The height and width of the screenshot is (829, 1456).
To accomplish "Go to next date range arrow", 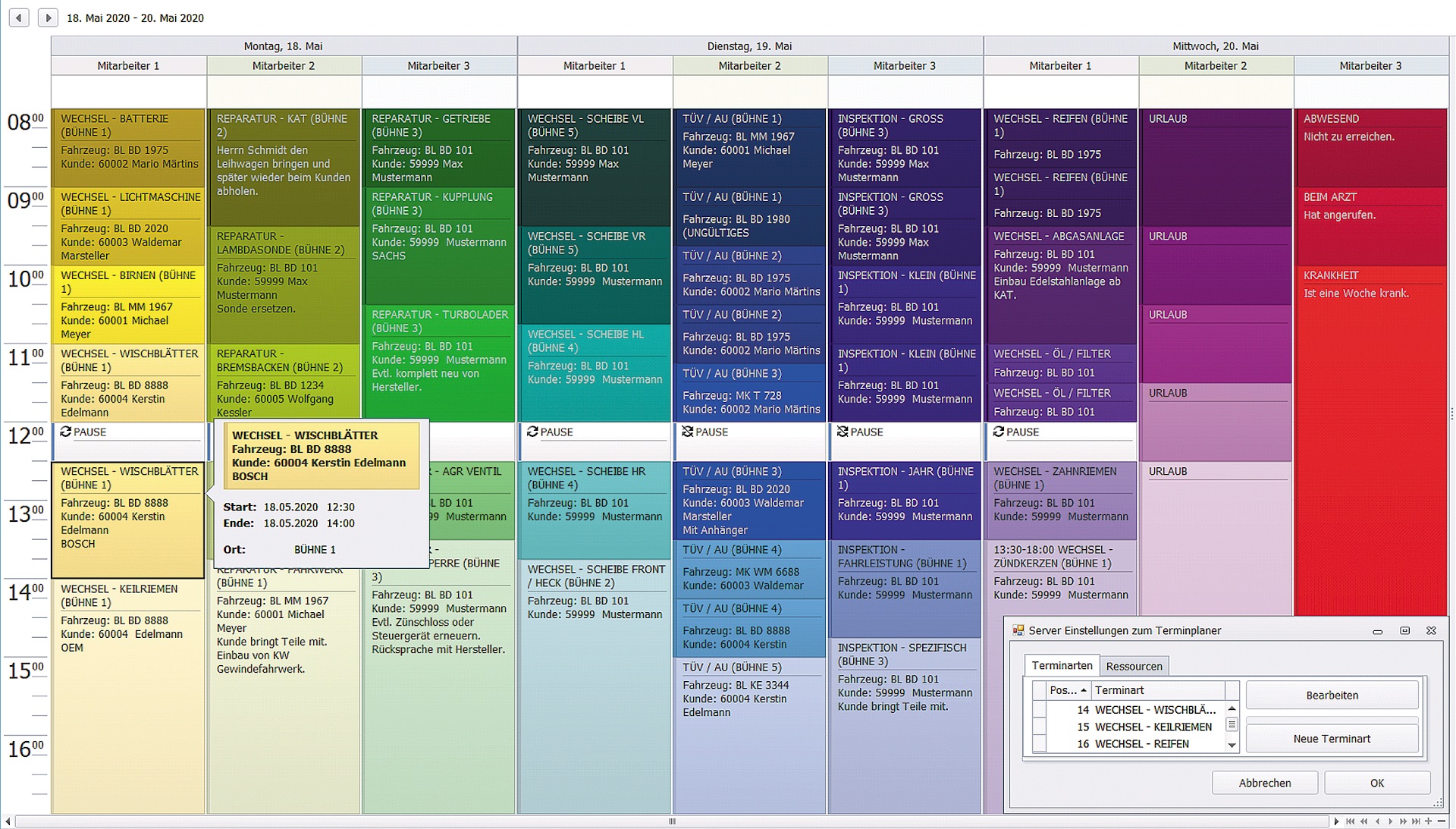I will tap(48, 17).
